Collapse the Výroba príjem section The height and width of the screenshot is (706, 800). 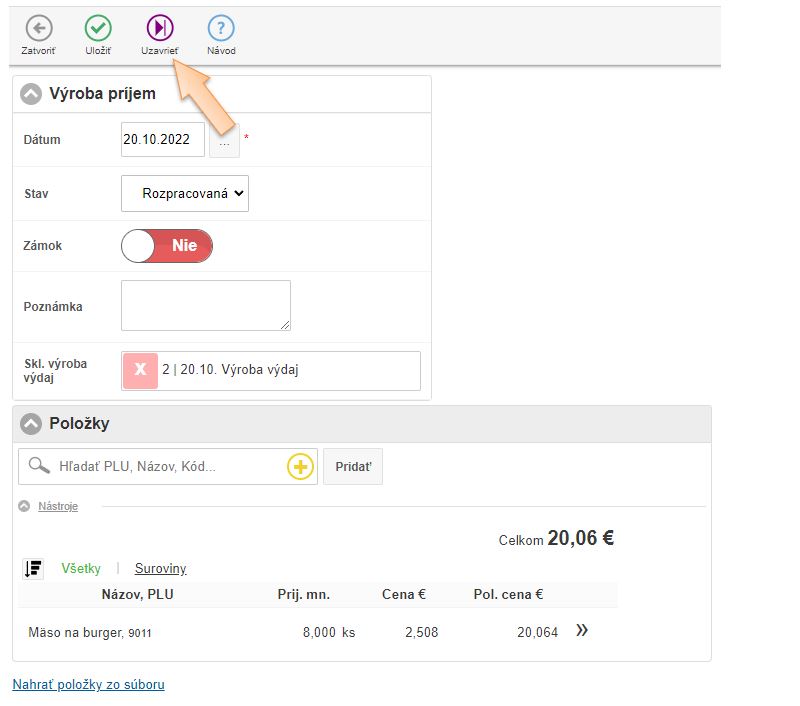coord(32,94)
